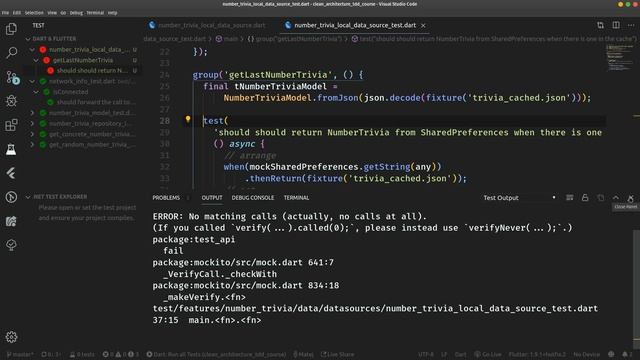Click the lightbulb code action on line 28
Screen dimensions: 640x360
[x=188, y=119]
